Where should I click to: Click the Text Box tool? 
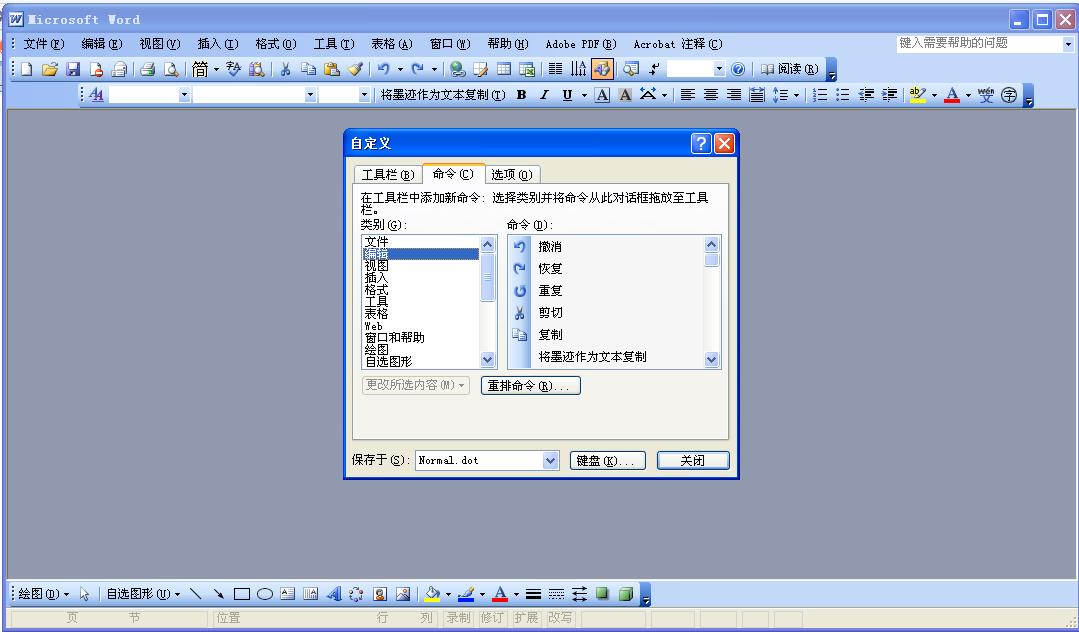coord(287,593)
